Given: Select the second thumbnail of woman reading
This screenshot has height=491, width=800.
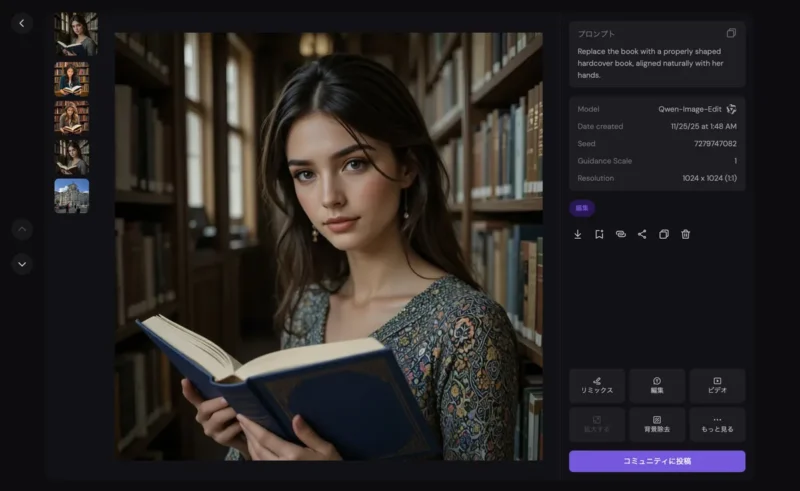Looking at the screenshot, I should tap(71, 79).
